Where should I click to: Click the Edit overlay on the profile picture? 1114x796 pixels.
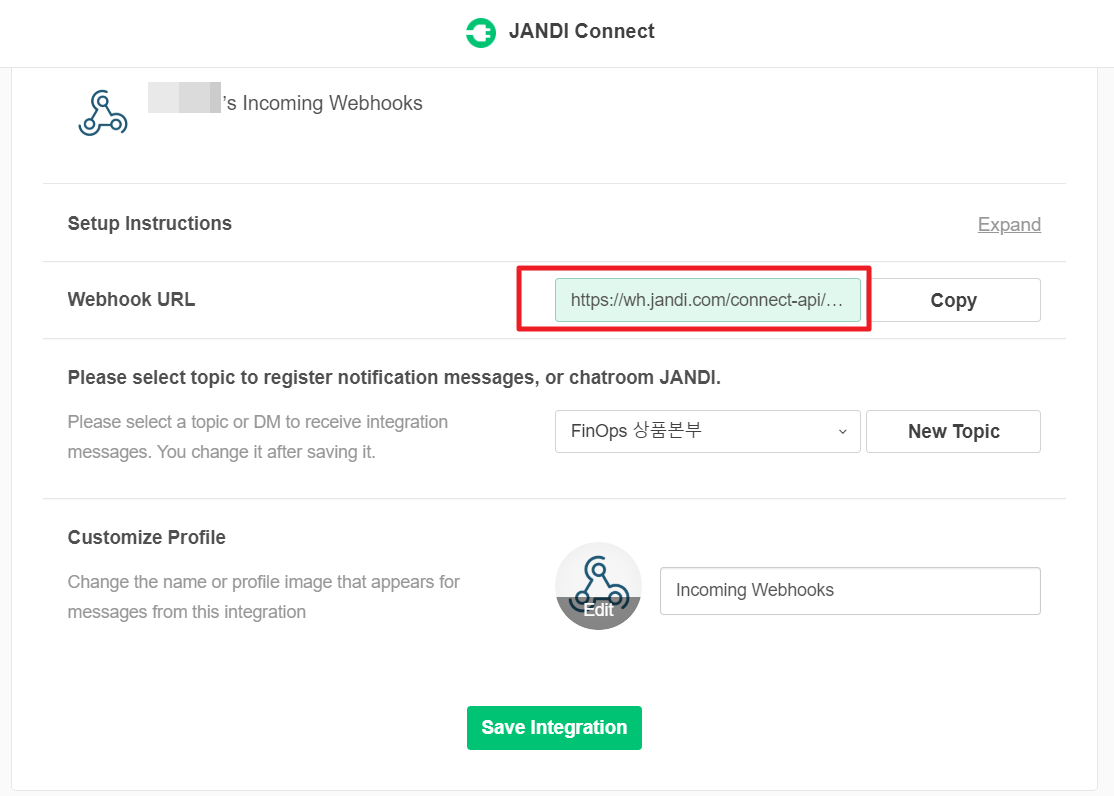point(598,612)
